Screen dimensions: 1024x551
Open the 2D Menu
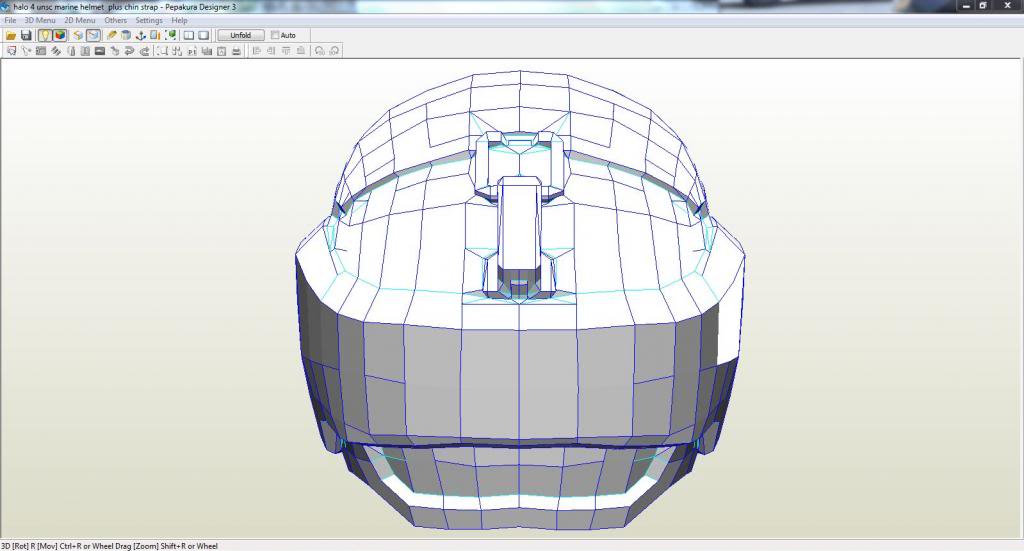click(x=80, y=20)
